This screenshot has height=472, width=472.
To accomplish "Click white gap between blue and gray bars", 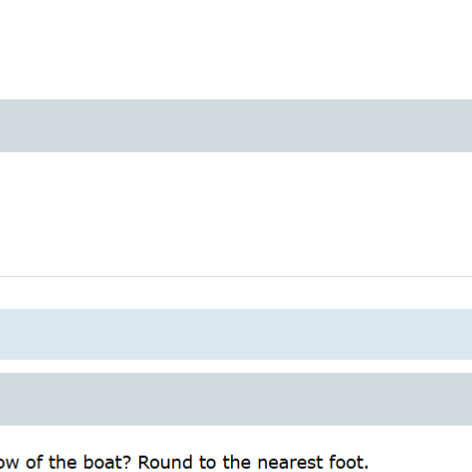I will coord(236,366).
